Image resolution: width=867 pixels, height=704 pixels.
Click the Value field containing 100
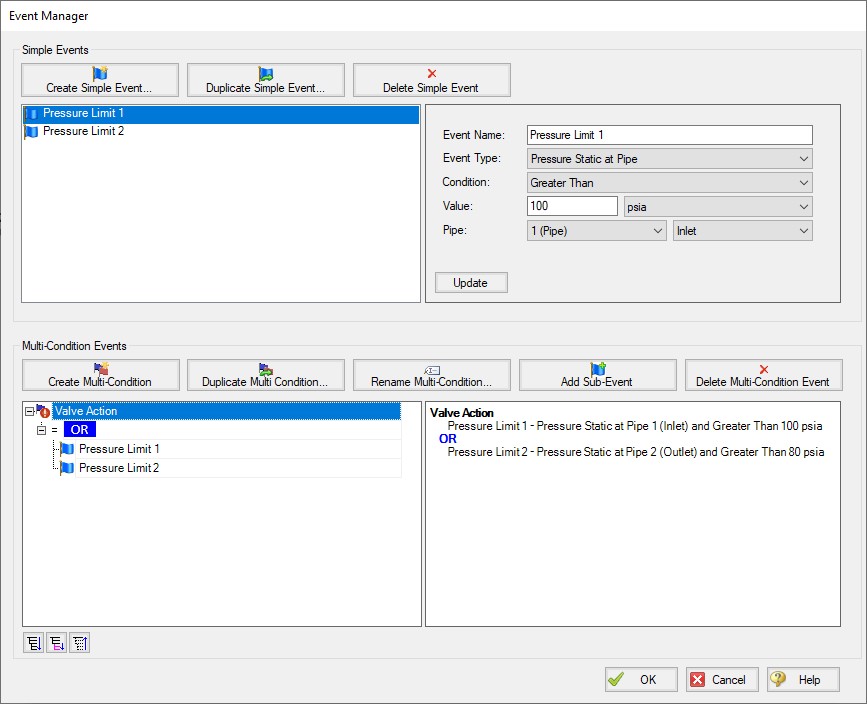pos(572,206)
